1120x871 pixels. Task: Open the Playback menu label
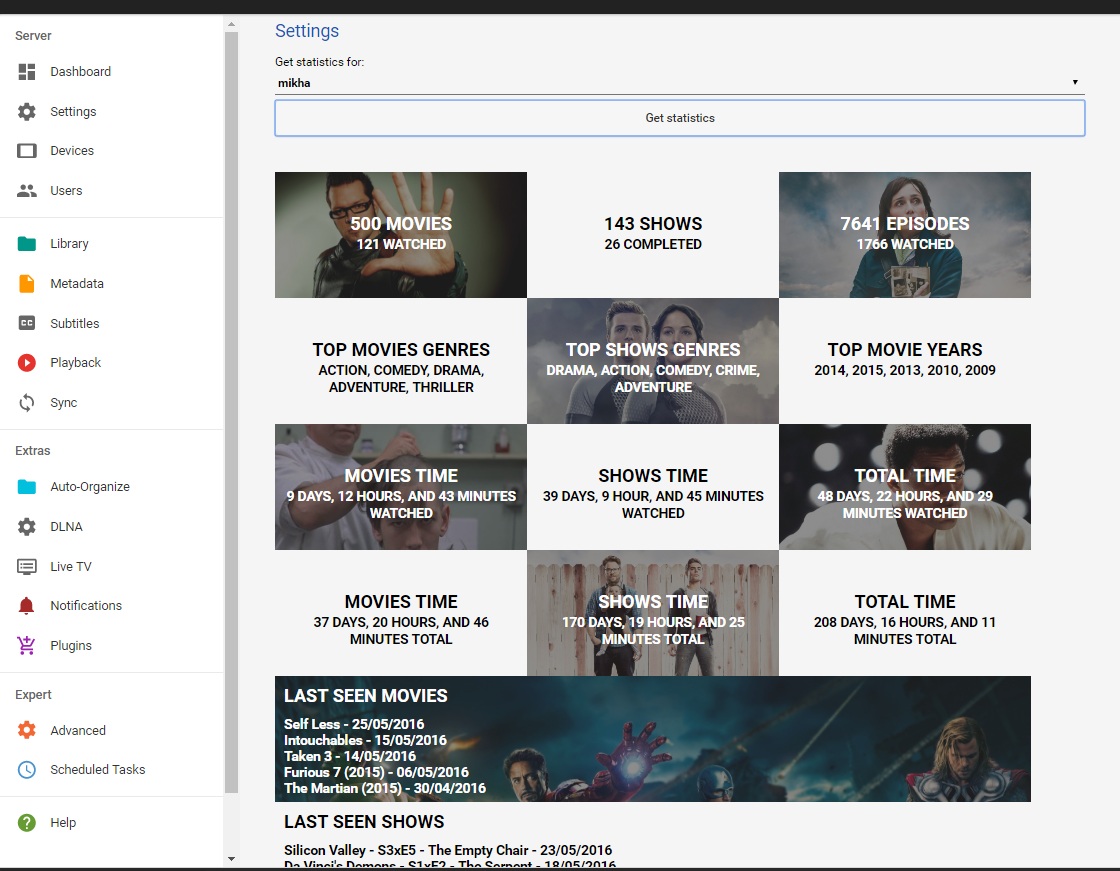click(x=76, y=363)
